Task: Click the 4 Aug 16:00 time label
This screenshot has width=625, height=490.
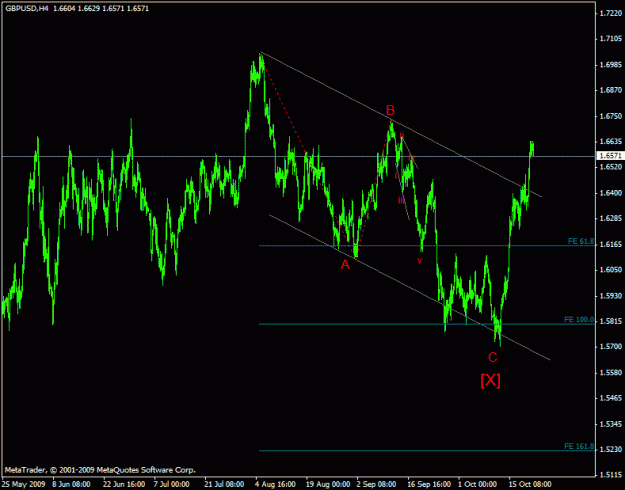Action: [x=275, y=484]
